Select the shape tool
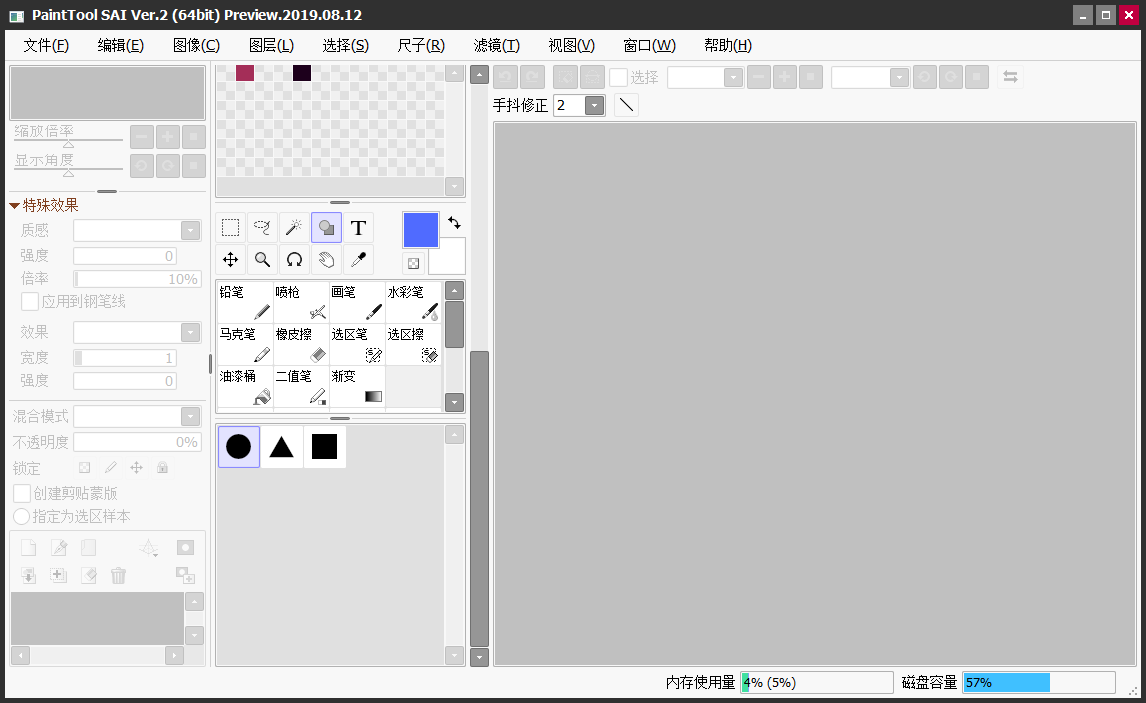The height and width of the screenshot is (703, 1146). [x=327, y=228]
